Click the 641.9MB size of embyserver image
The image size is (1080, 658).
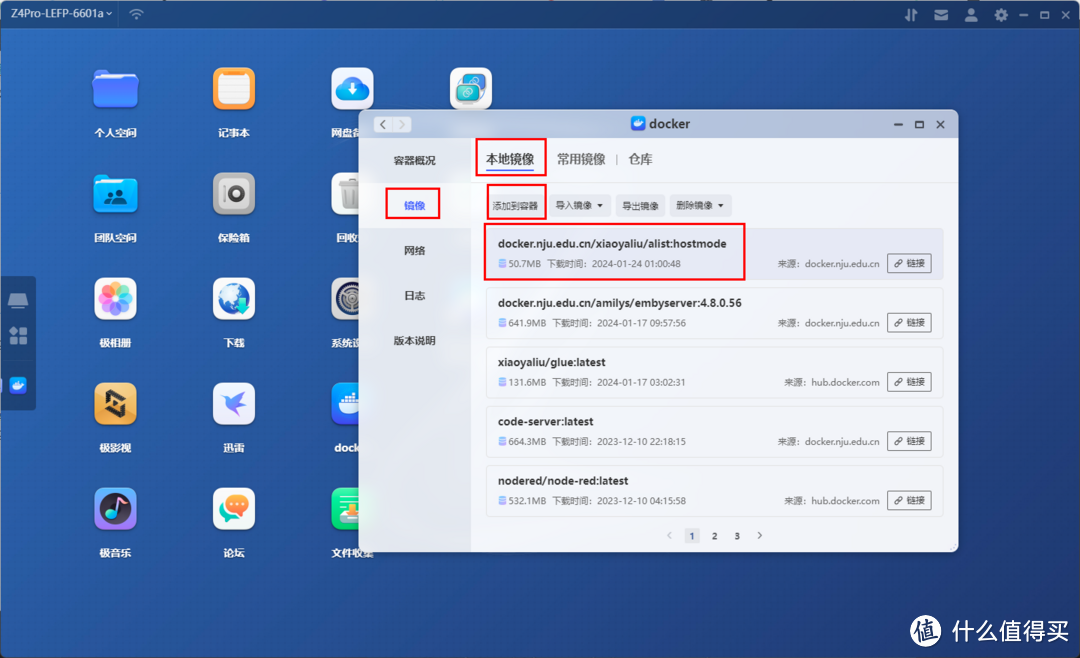pyautogui.click(x=527, y=323)
